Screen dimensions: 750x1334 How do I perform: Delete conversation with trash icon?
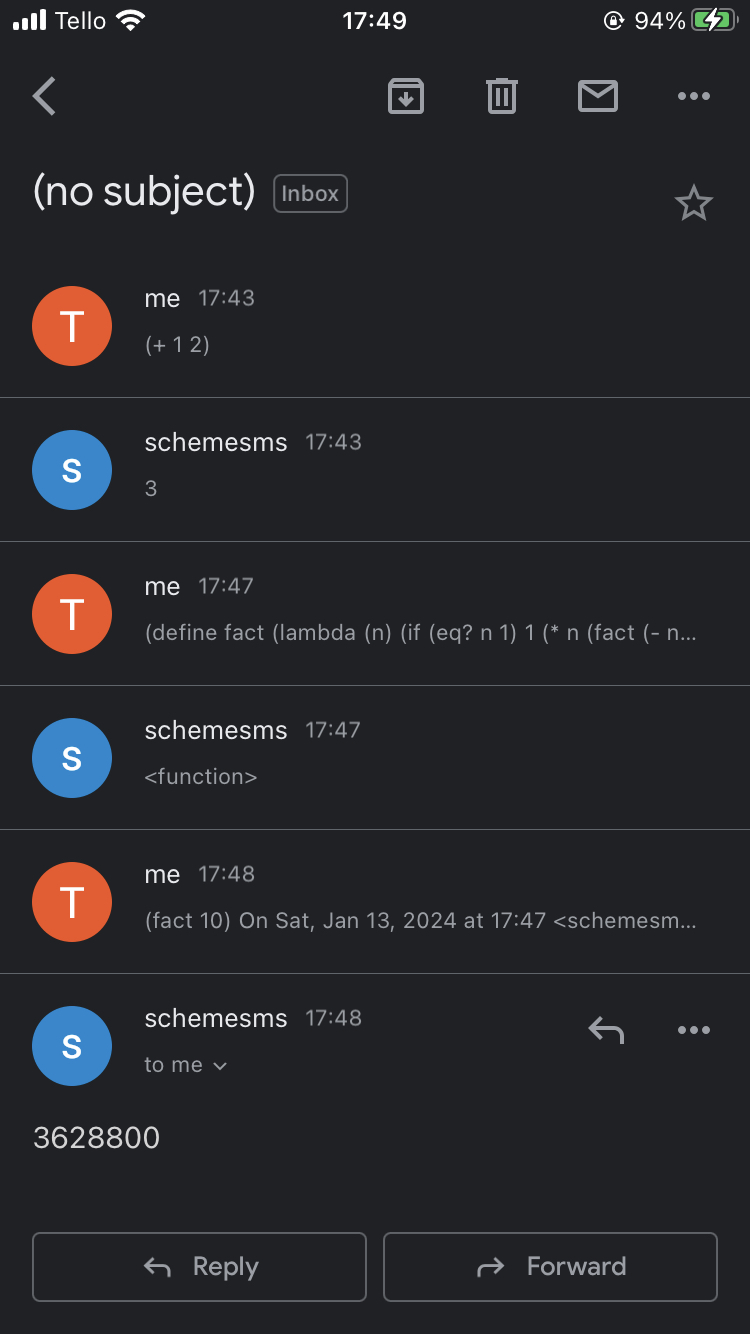[x=501, y=96]
